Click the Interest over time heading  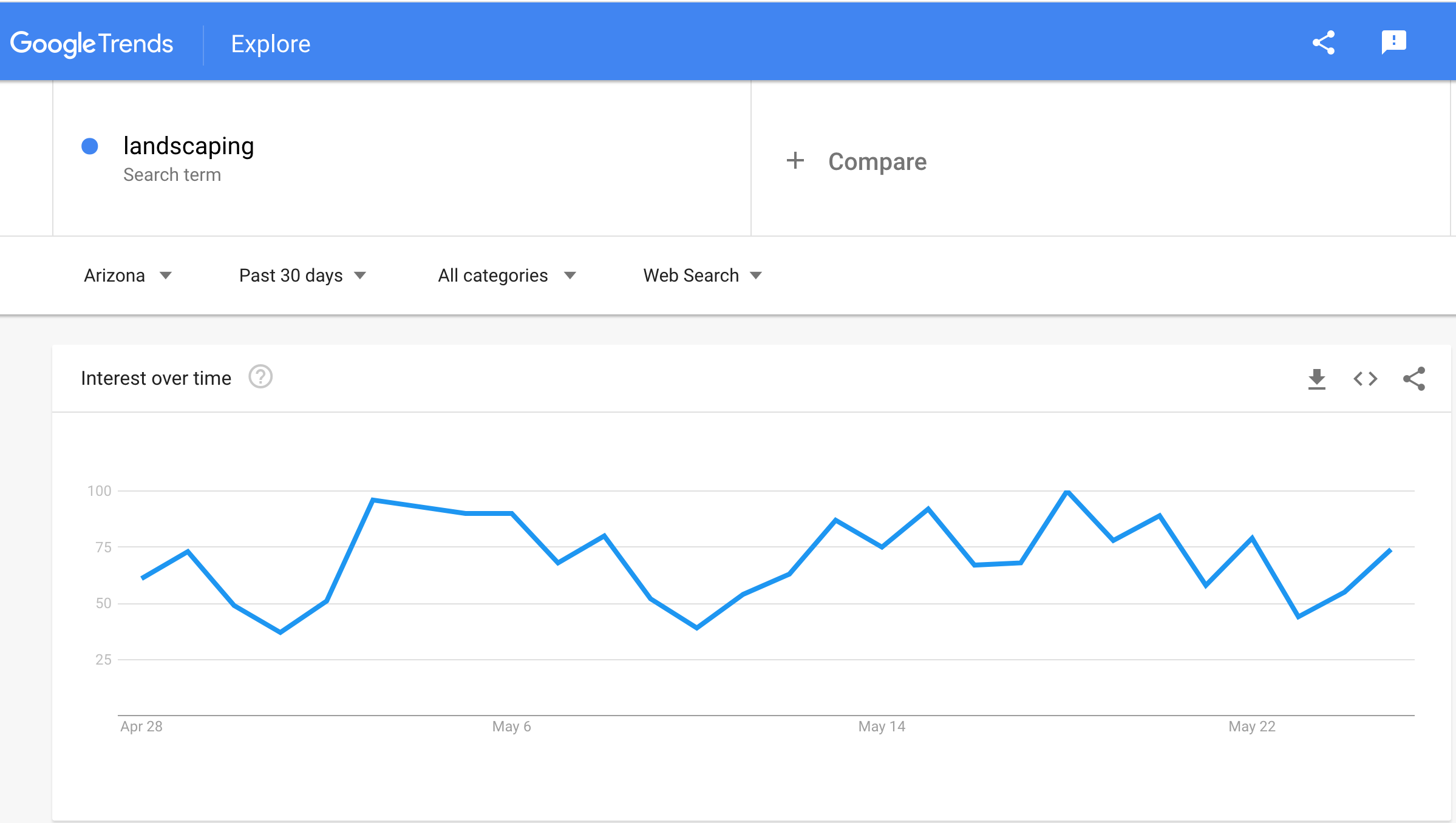pos(156,378)
